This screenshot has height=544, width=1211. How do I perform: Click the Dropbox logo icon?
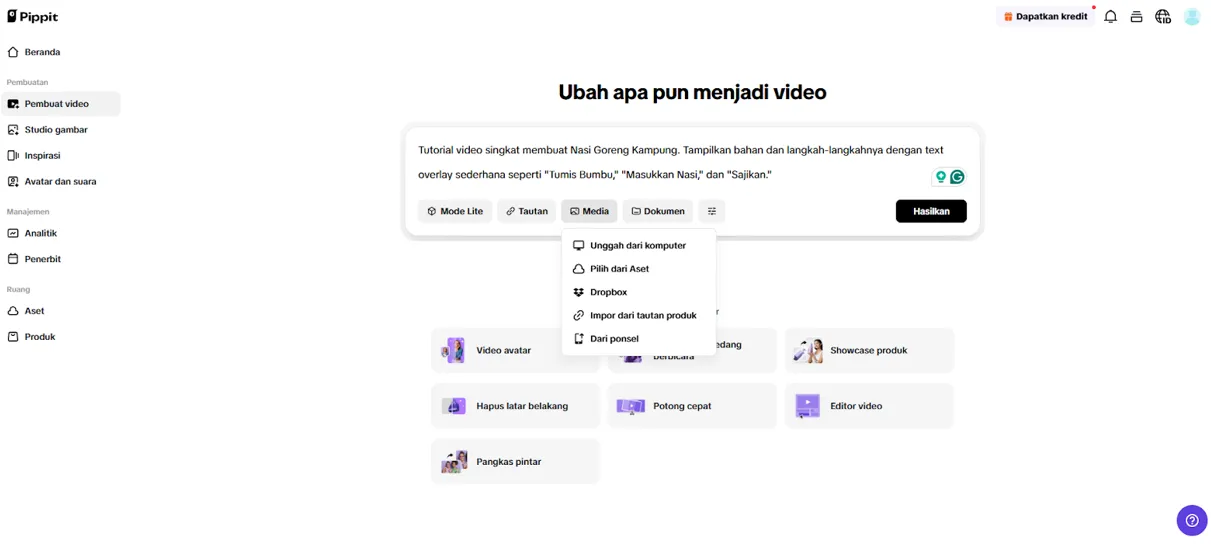click(578, 292)
